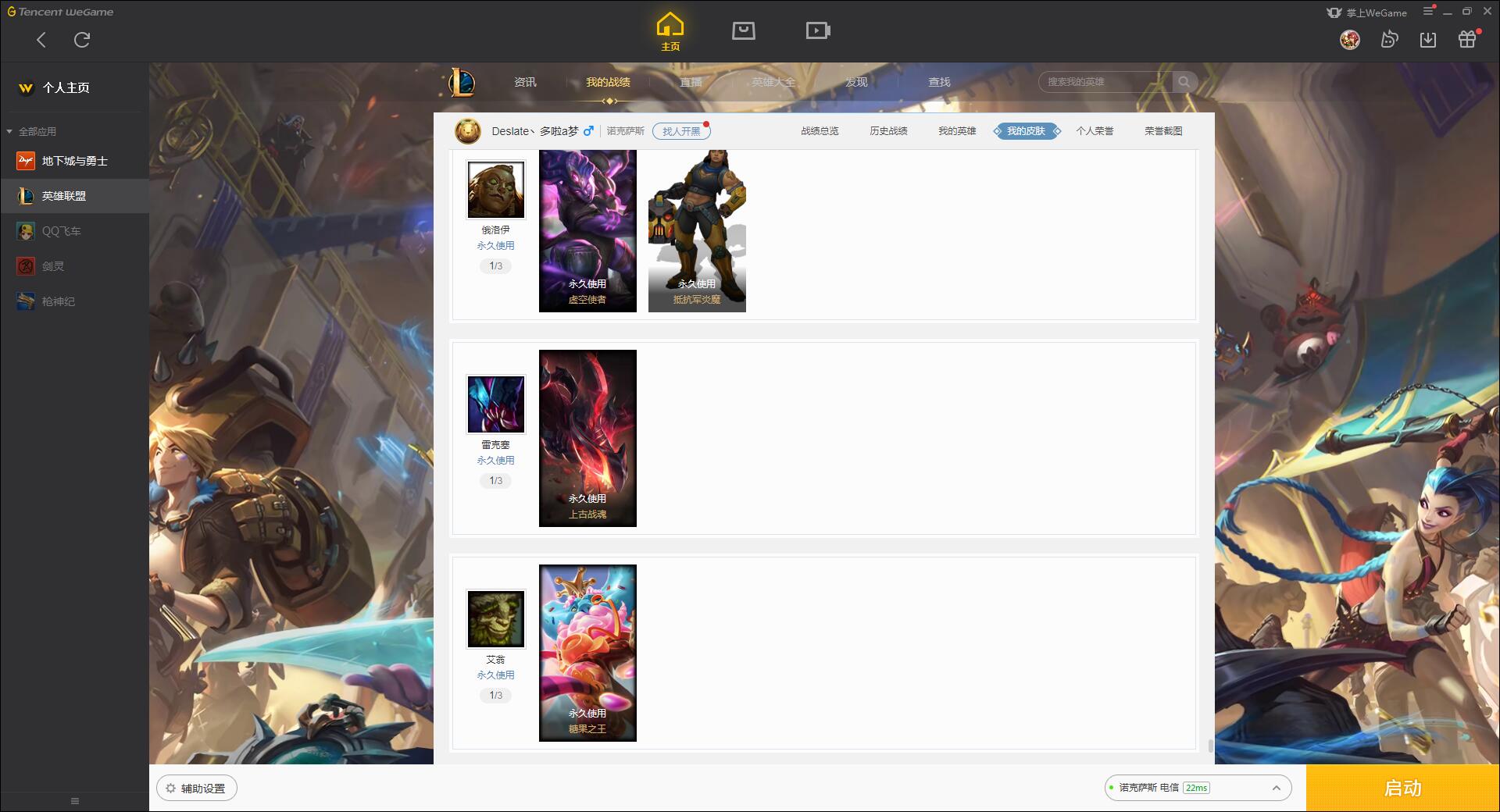Image resolution: width=1500 pixels, height=812 pixels.
Task: Open the 糖果之王 skin card
Action: tap(587, 653)
